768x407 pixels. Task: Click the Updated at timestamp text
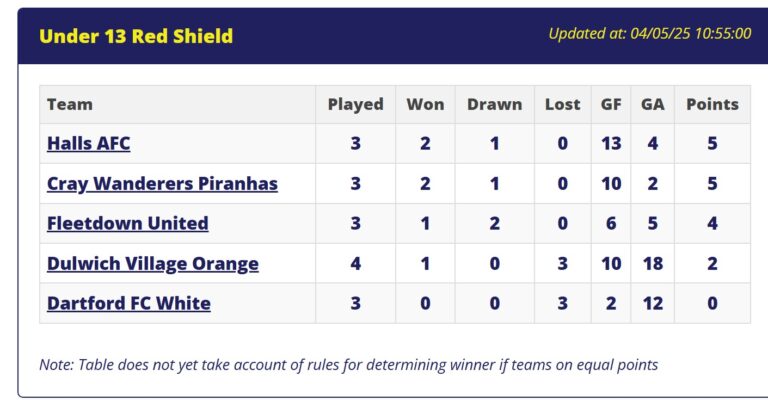(650, 33)
